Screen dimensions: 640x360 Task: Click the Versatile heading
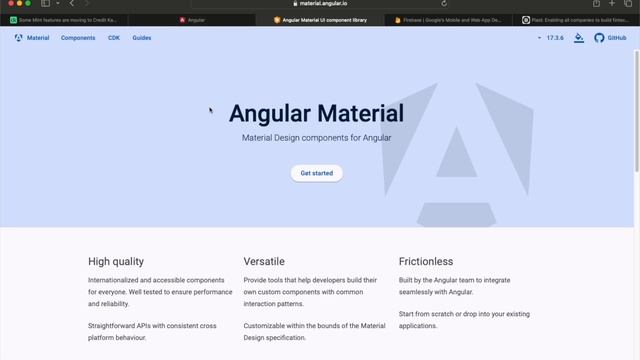point(264,262)
